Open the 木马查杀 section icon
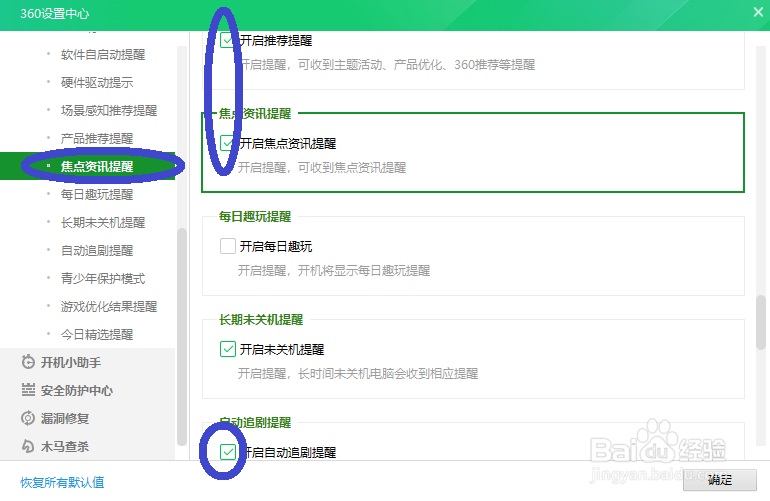The width and height of the screenshot is (770, 501). [28, 446]
